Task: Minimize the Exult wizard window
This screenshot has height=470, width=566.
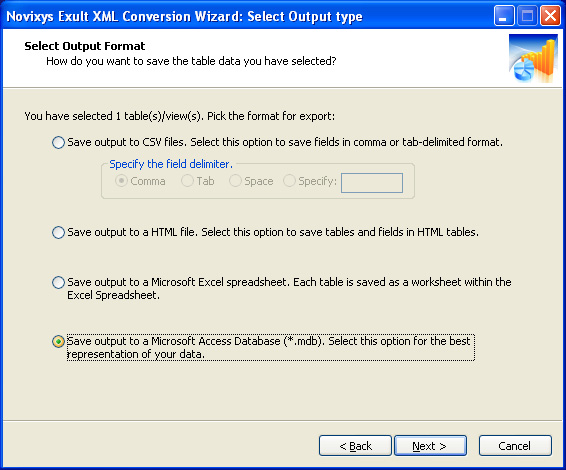Action: (504, 16)
